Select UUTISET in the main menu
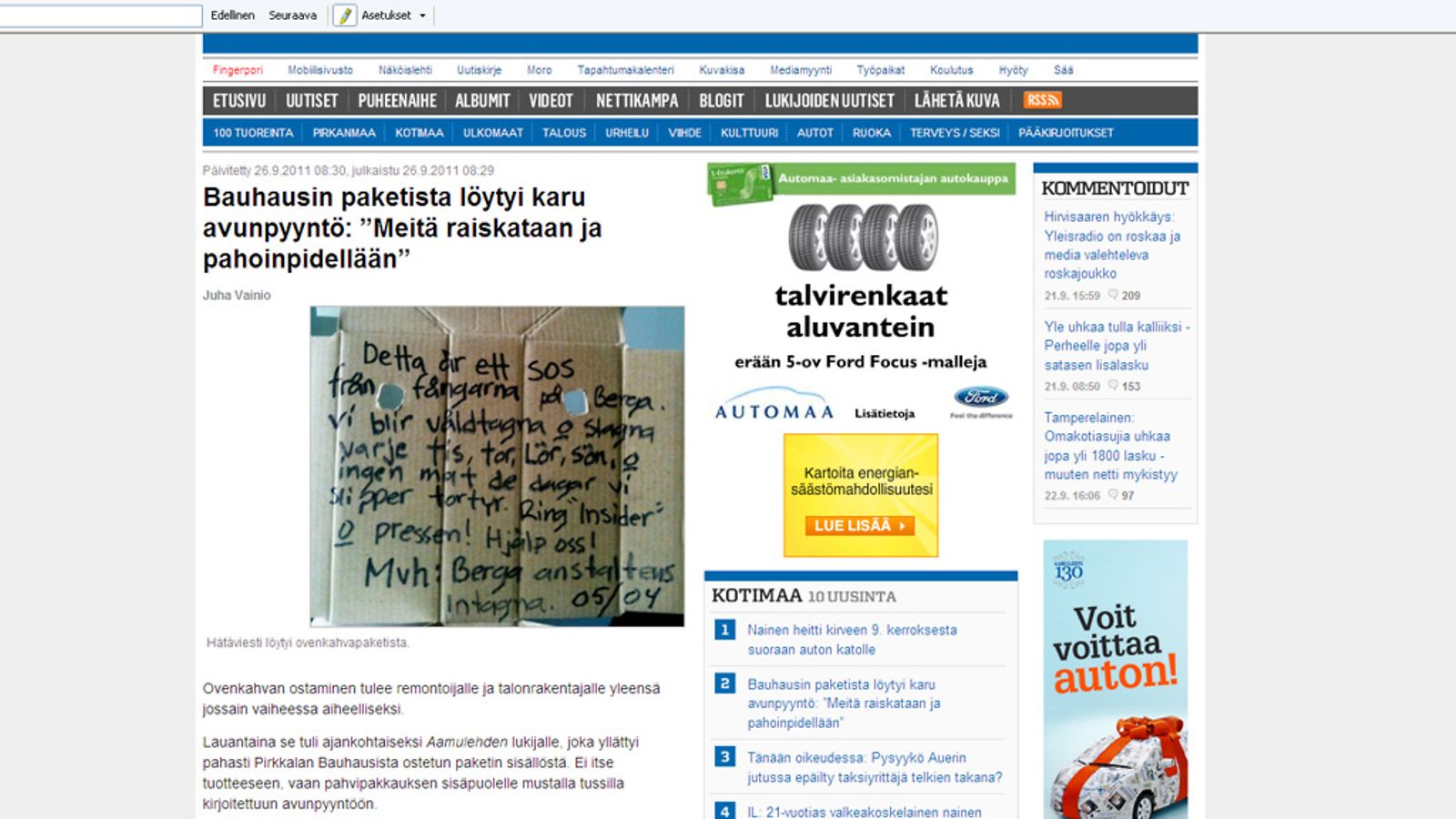The width and height of the screenshot is (1456, 819). pos(311,101)
